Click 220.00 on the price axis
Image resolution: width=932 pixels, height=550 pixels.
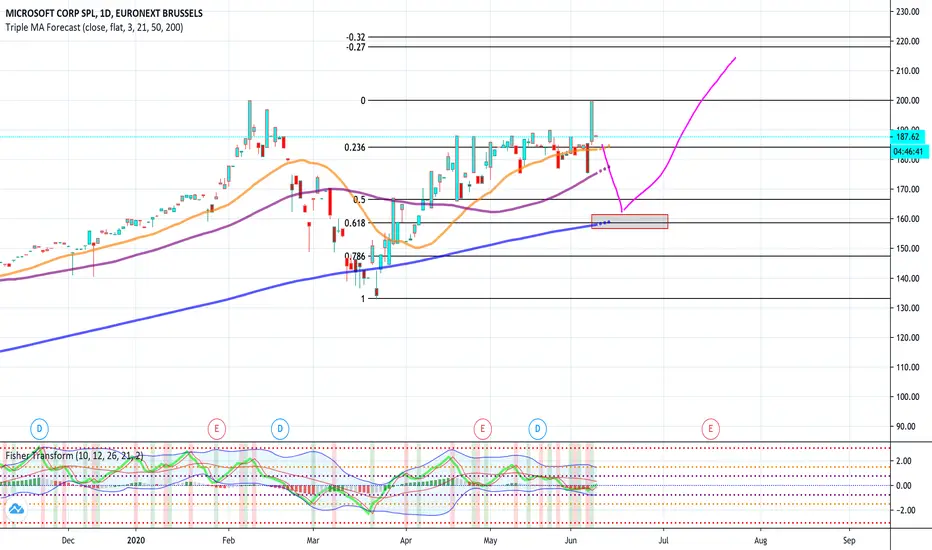pyautogui.click(x=908, y=41)
